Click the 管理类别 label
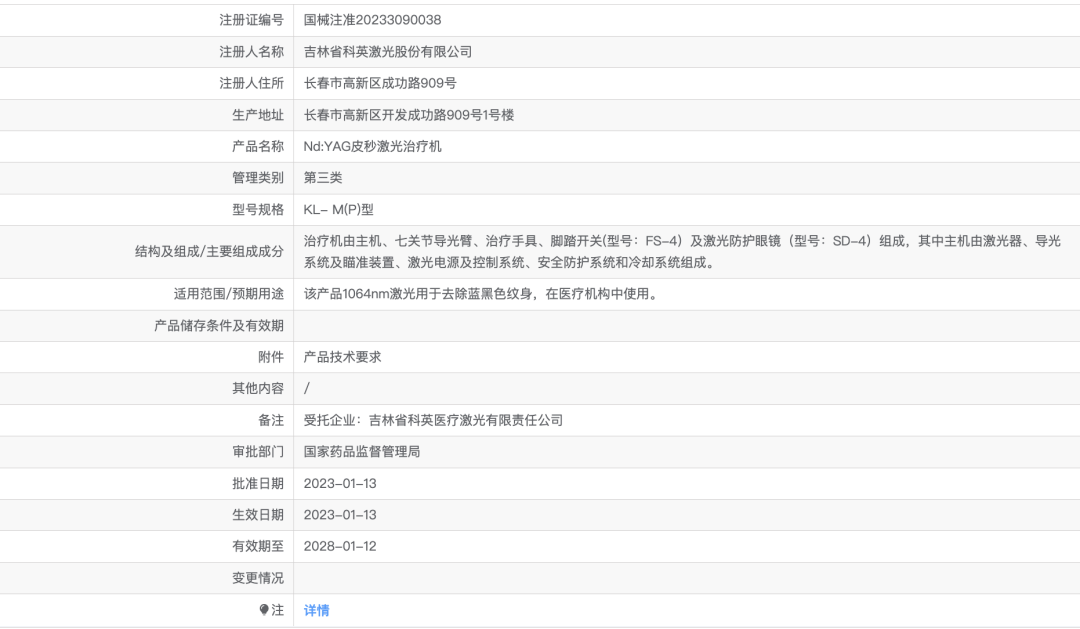 [258, 178]
